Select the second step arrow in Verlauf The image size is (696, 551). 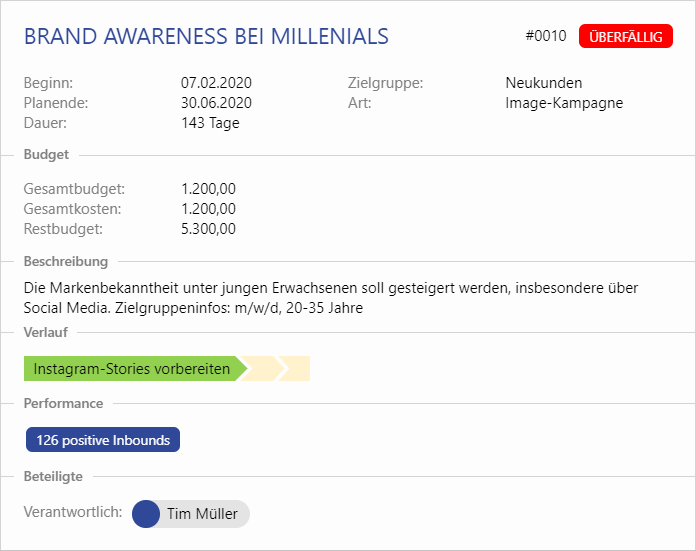[261, 369]
